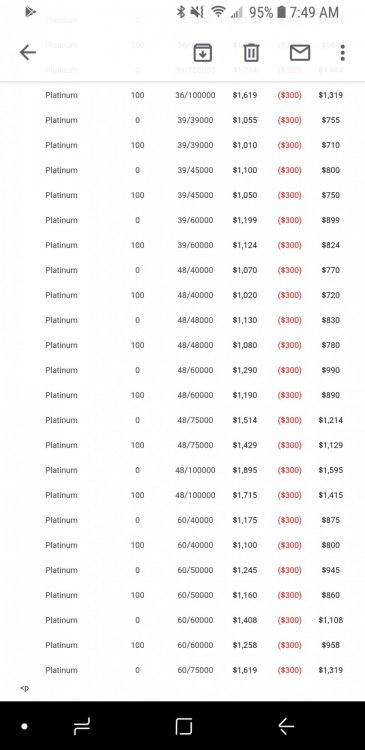
Task: Archive this email with the archive icon
Action: [x=203, y=53]
